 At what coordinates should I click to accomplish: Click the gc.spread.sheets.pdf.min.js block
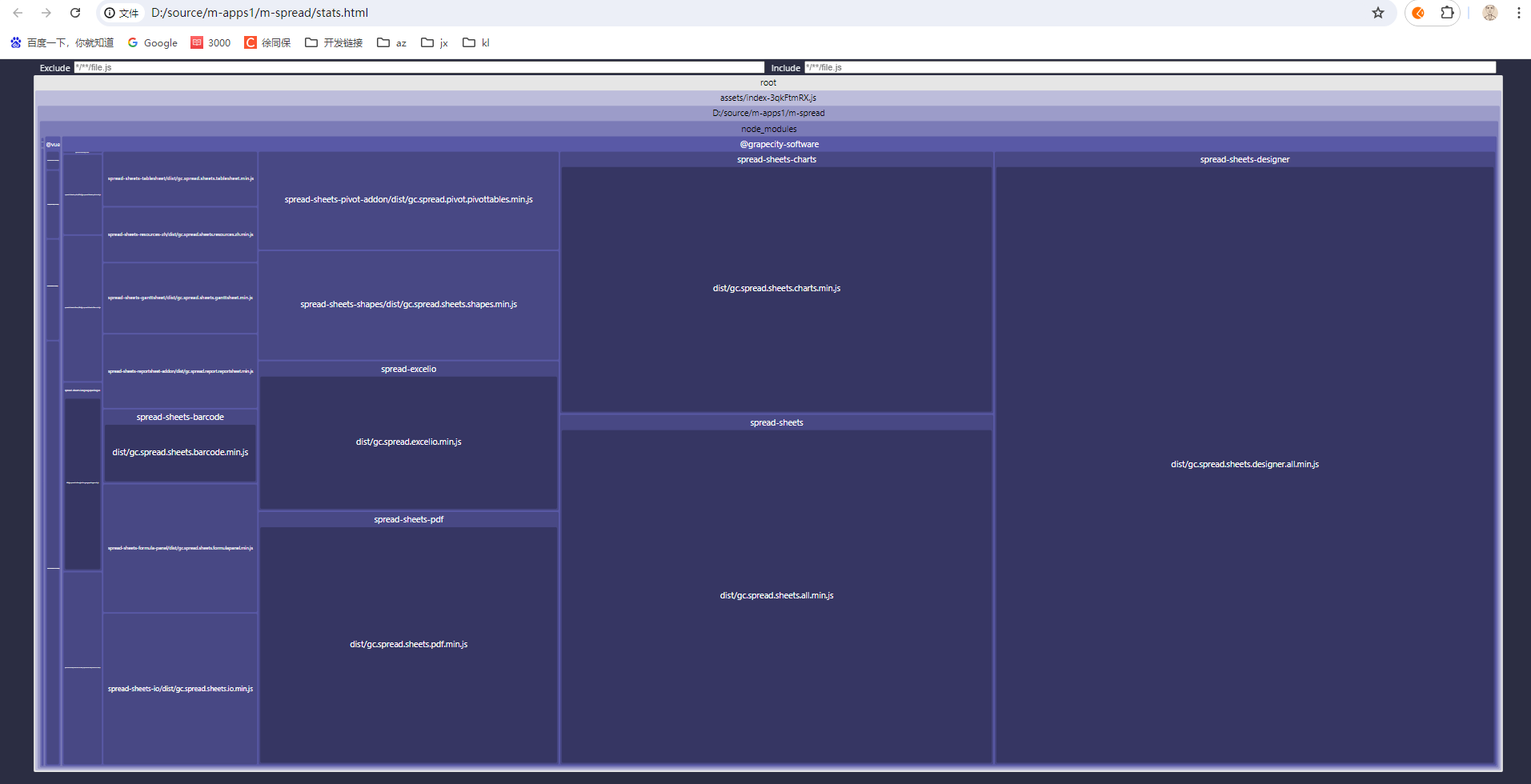coord(408,645)
